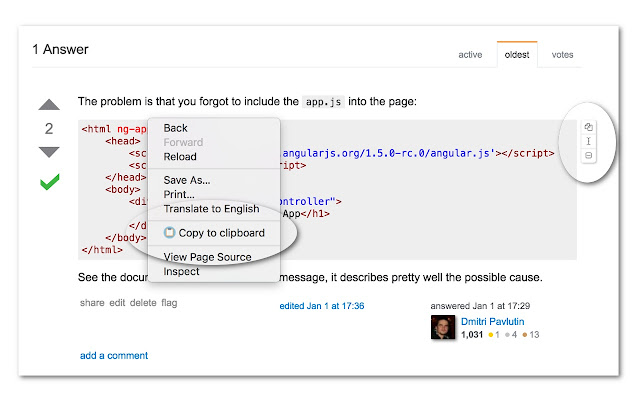Downvote the answer with the down arrow
This screenshot has height=400, width=640.
click(x=49, y=152)
